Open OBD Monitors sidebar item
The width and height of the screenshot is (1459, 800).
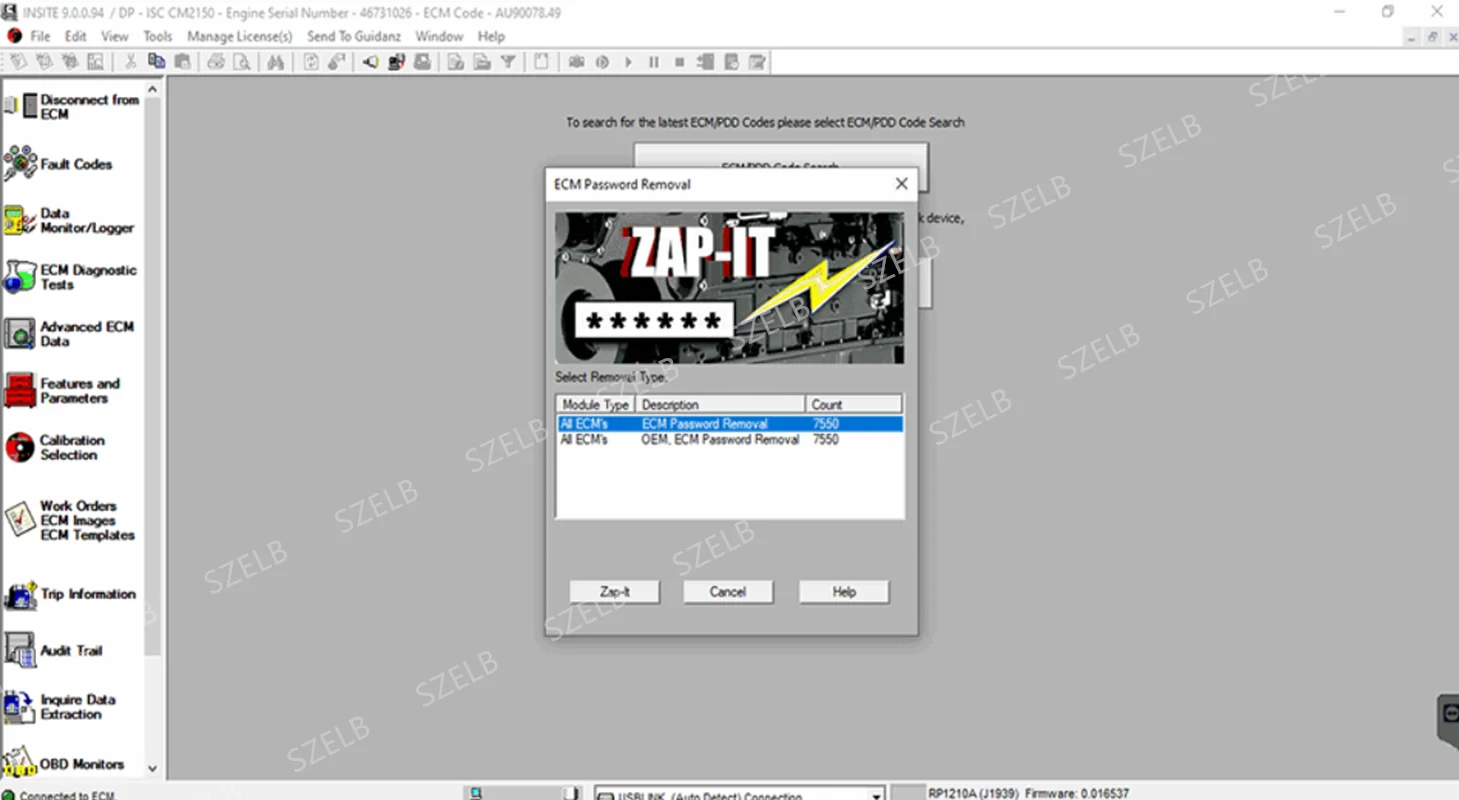[x=64, y=764]
